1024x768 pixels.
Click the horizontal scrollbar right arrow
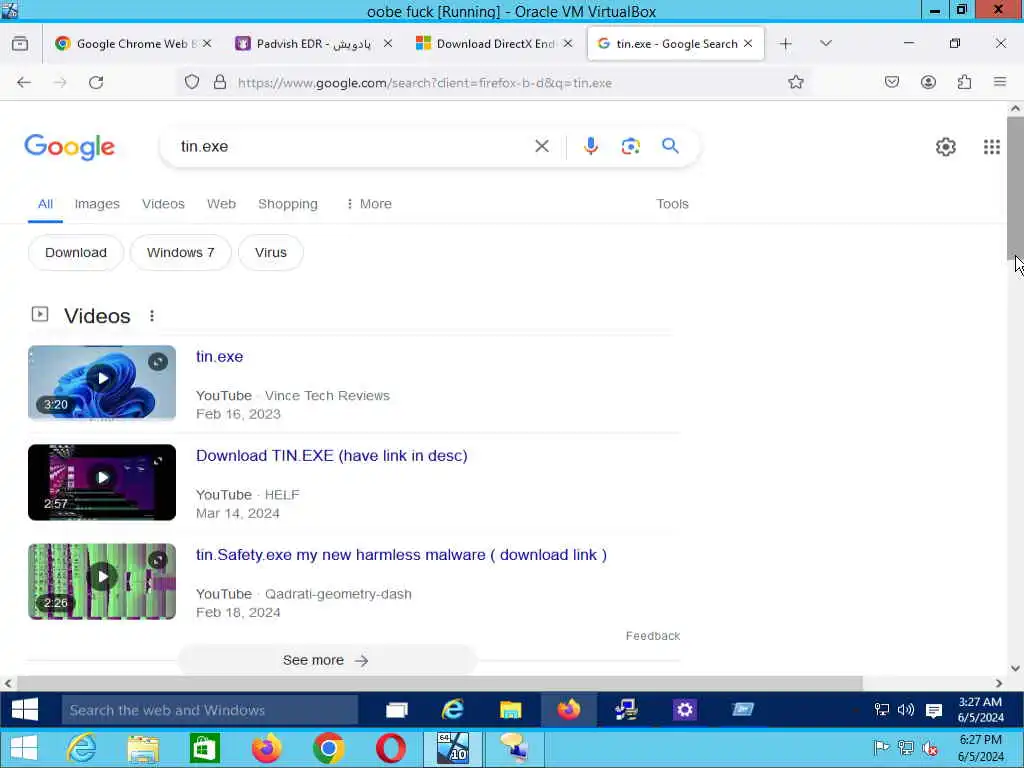click(x=999, y=683)
